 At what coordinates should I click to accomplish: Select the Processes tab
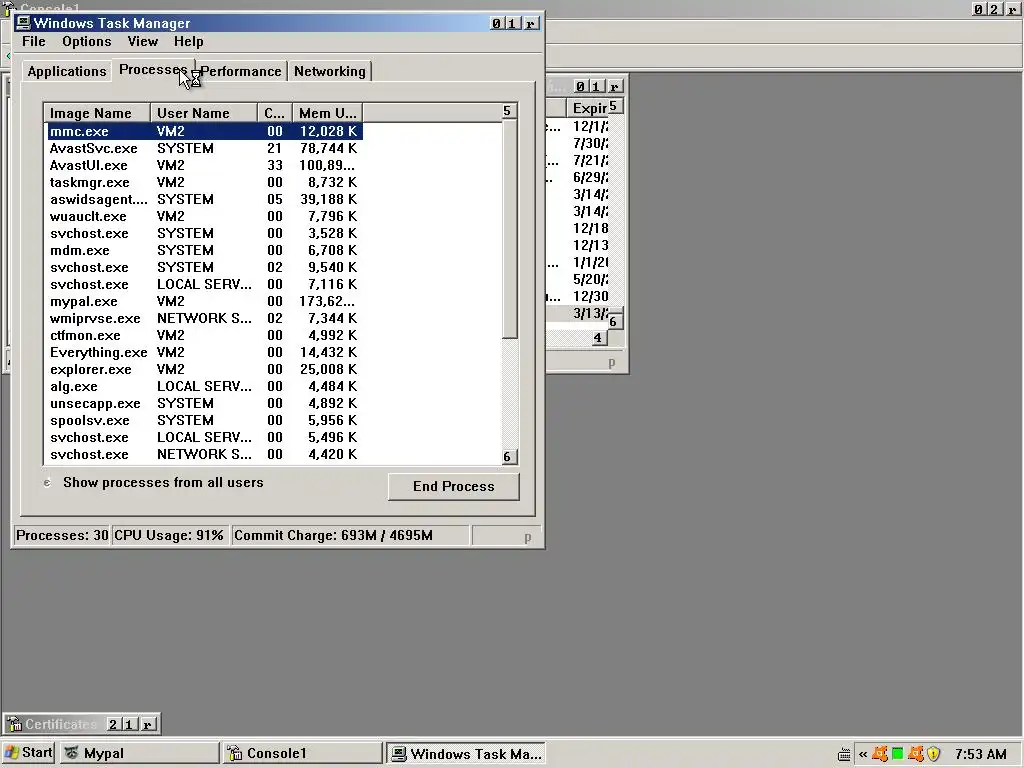[x=153, y=70]
